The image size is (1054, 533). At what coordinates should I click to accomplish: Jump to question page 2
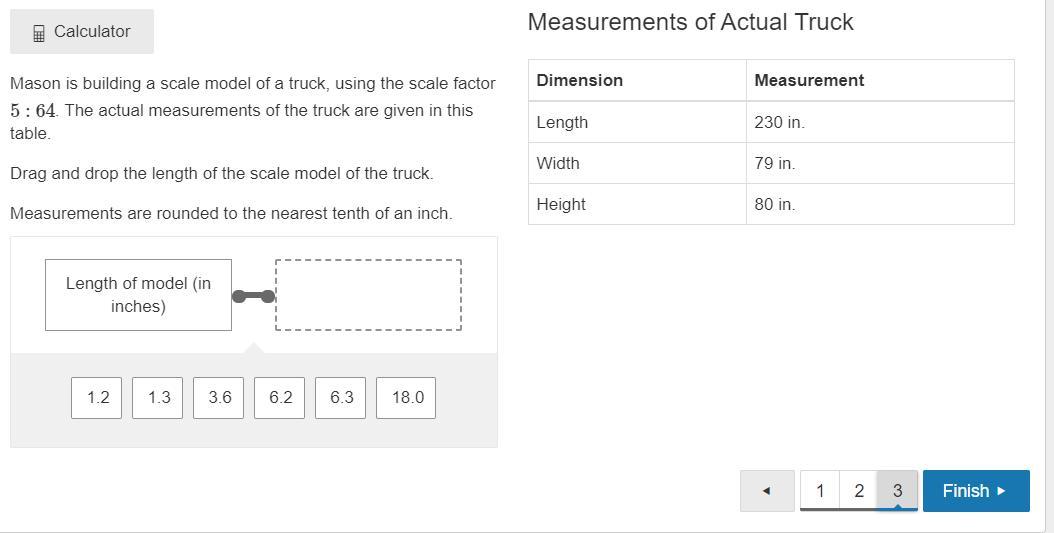point(858,491)
